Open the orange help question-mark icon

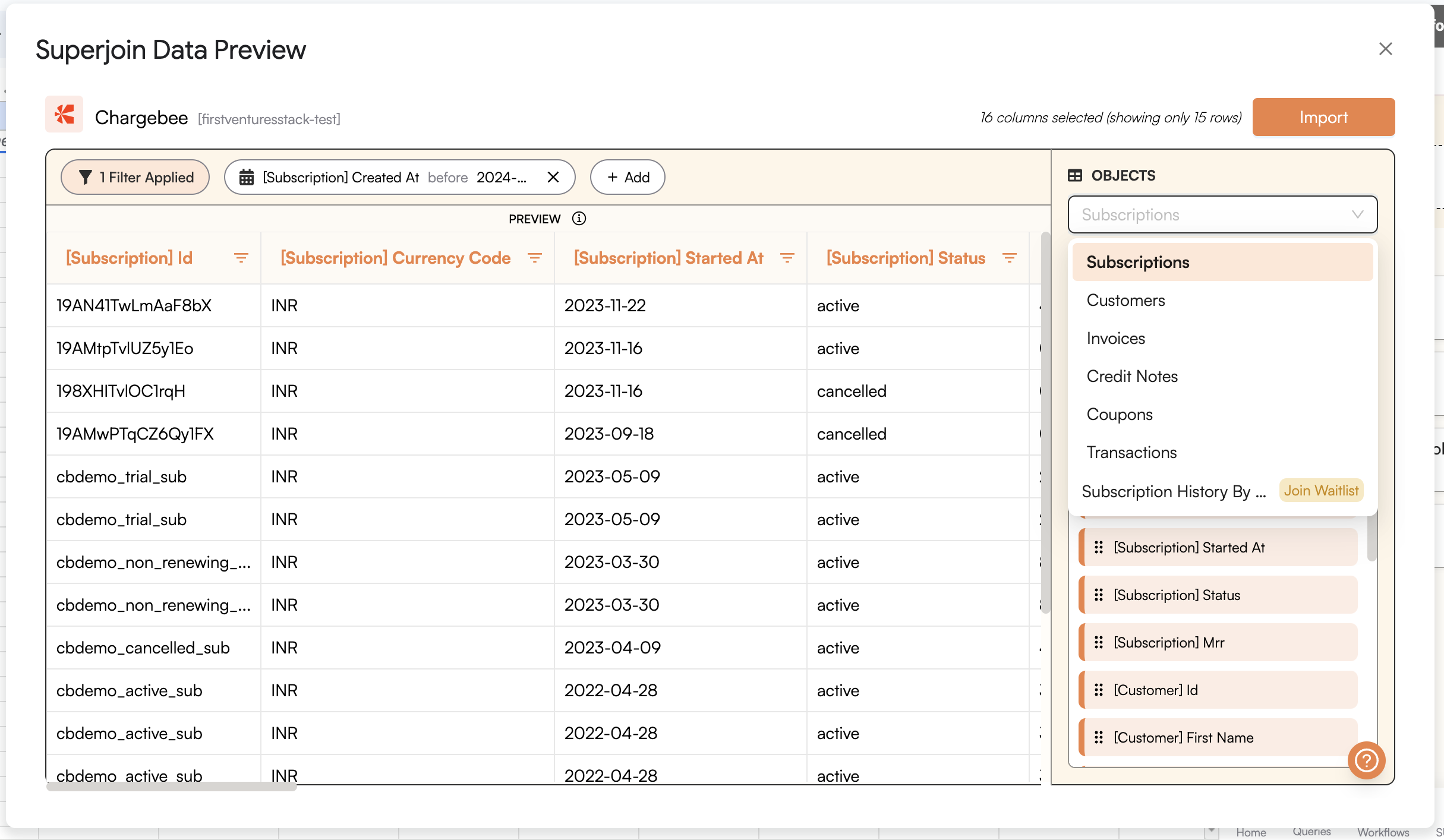click(1366, 760)
